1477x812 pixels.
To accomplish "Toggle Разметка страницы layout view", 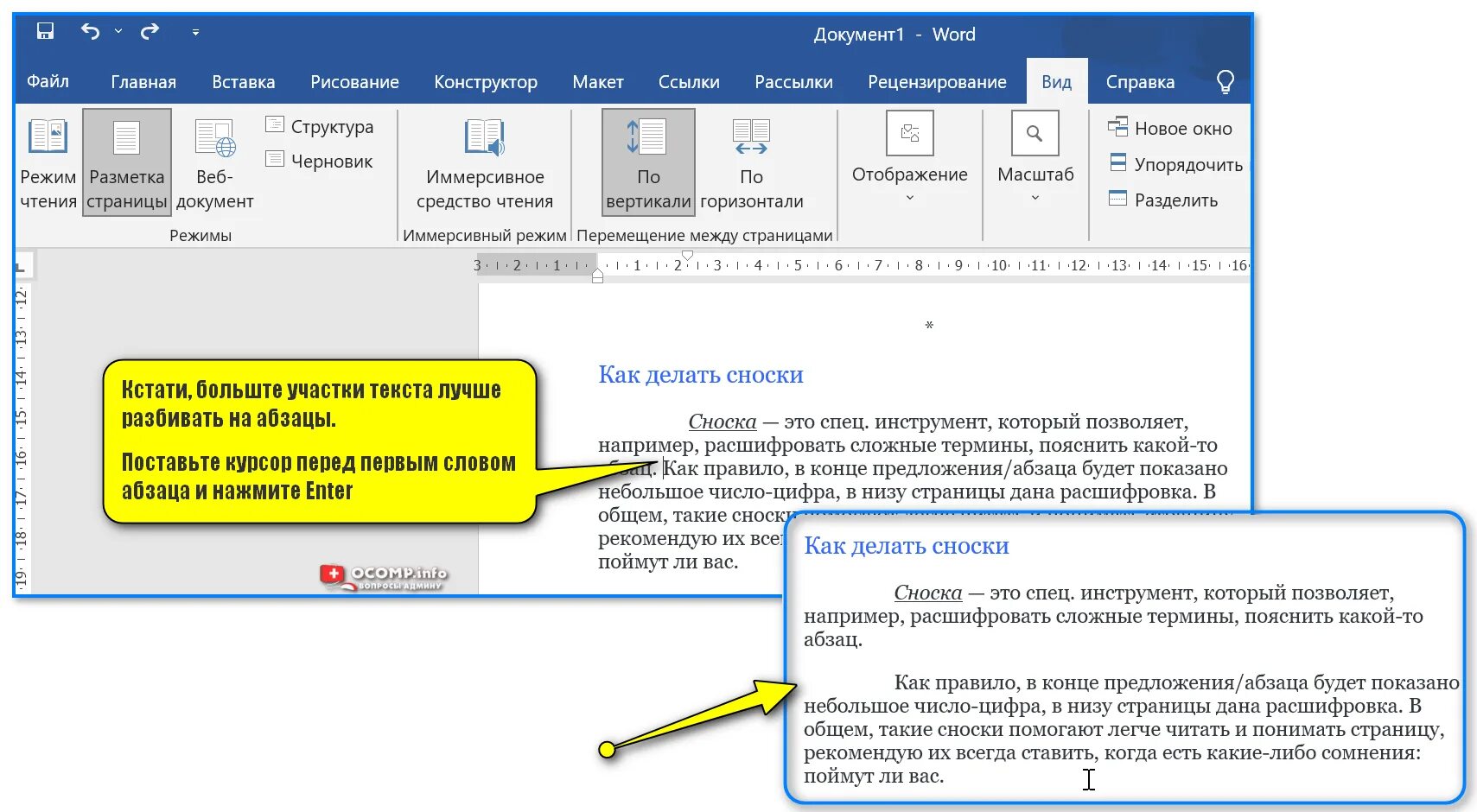I will pos(127,162).
